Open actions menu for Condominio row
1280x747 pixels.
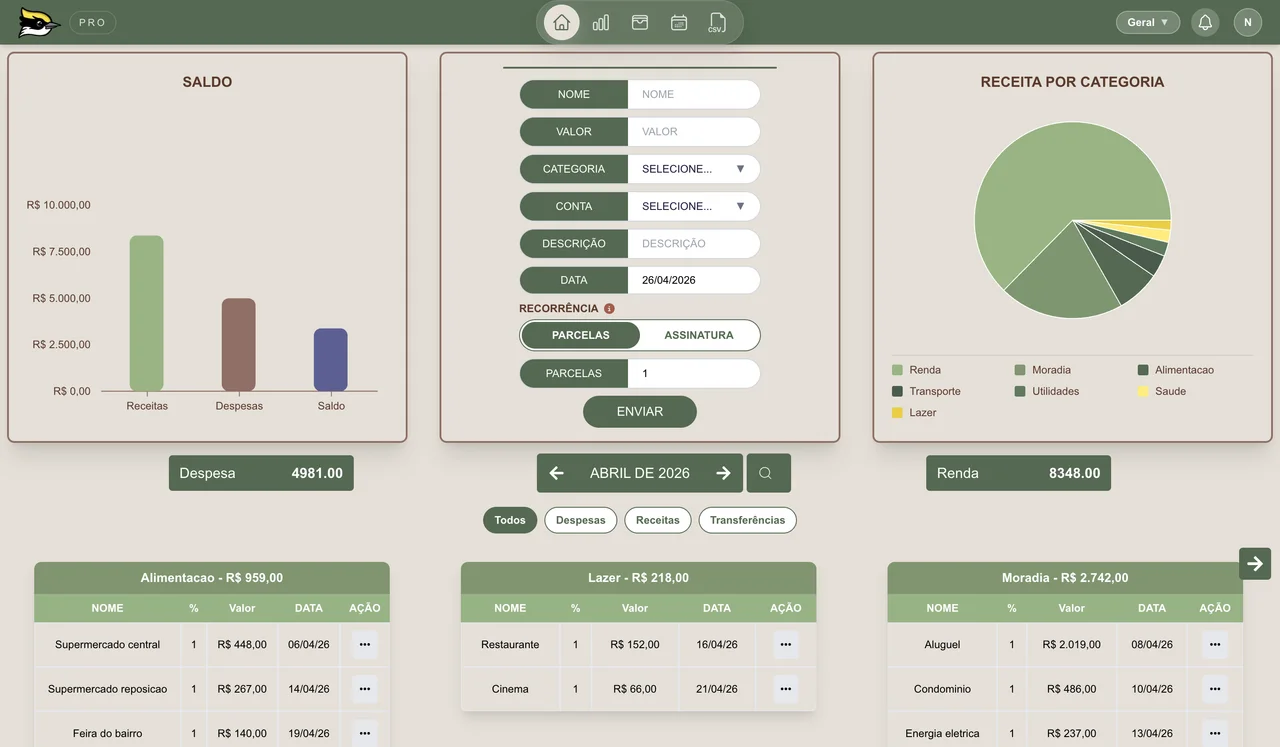click(x=1215, y=689)
